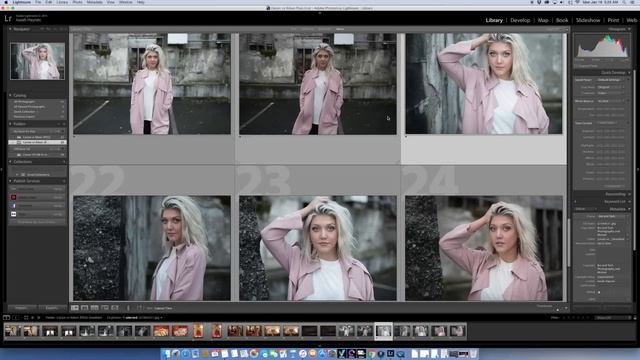The image size is (640, 360).
Task: Switch to the Develop module
Action: [x=520, y=20]
